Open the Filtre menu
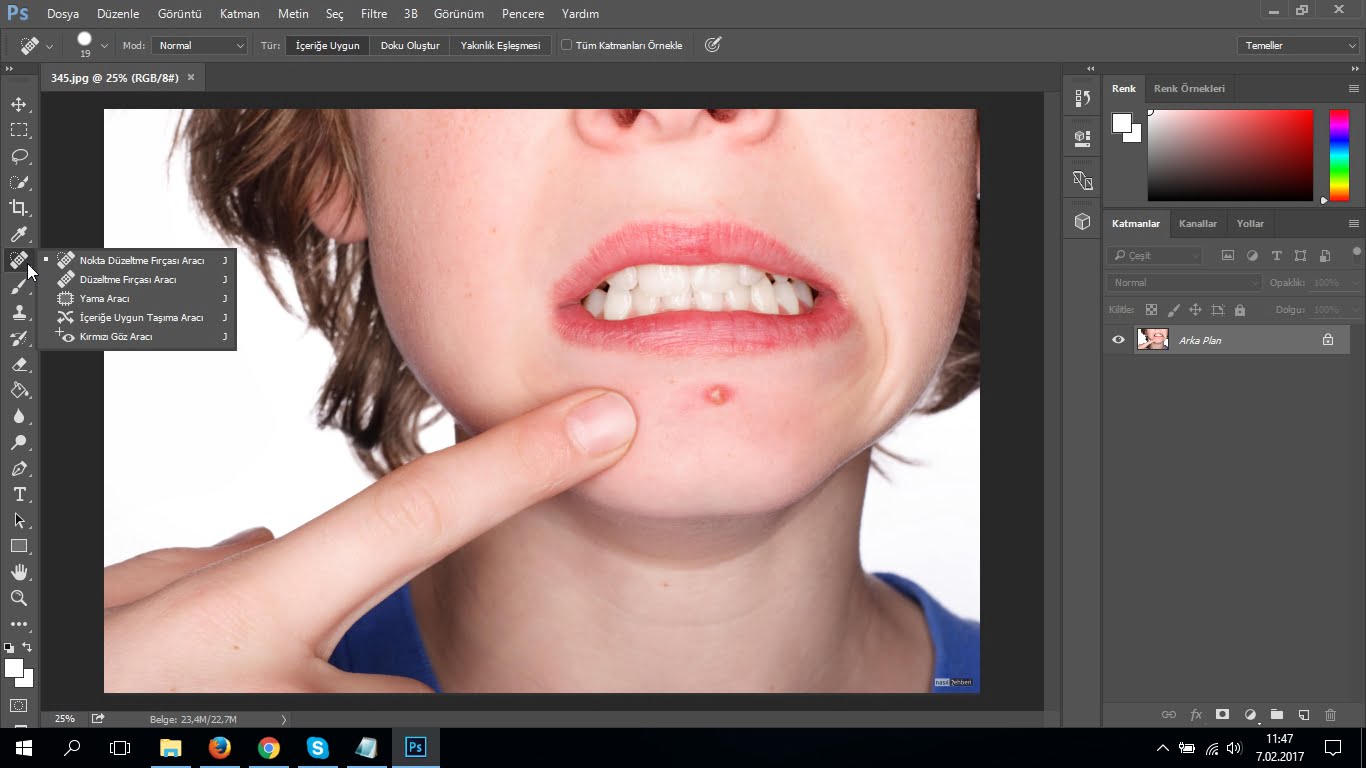Screen dimensions: 1366x768 (x=373, y=14)
